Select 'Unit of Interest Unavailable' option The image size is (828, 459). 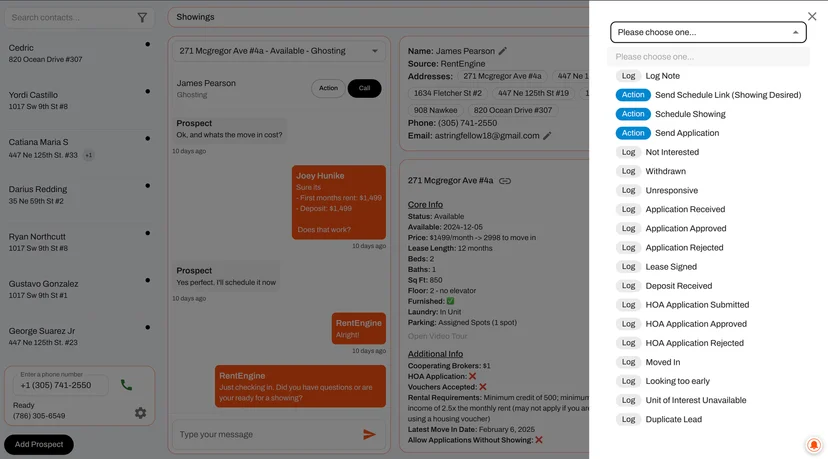708,400
